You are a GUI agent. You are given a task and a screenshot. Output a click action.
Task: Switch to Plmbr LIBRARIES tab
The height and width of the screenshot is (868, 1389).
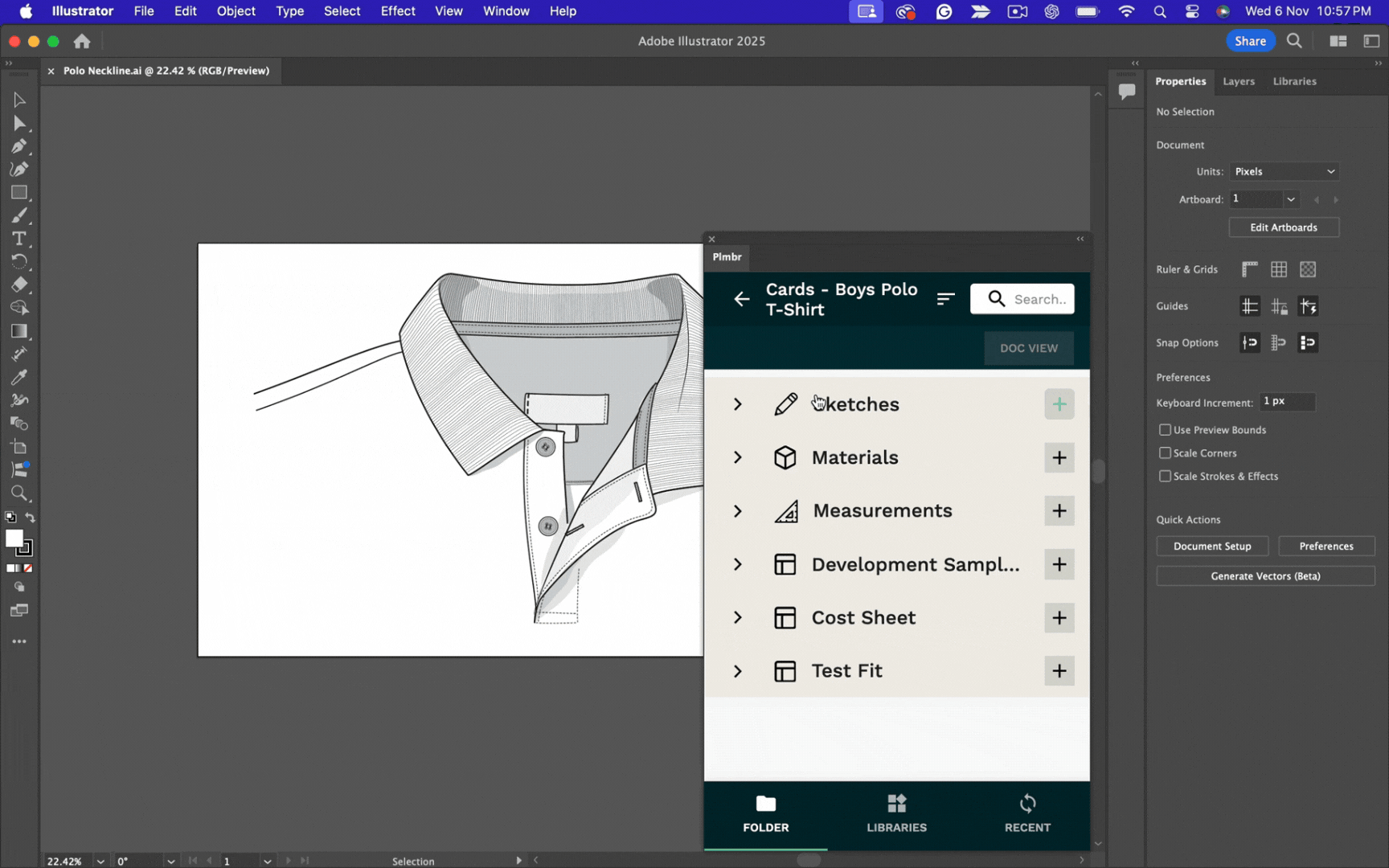tap(896, 814)
